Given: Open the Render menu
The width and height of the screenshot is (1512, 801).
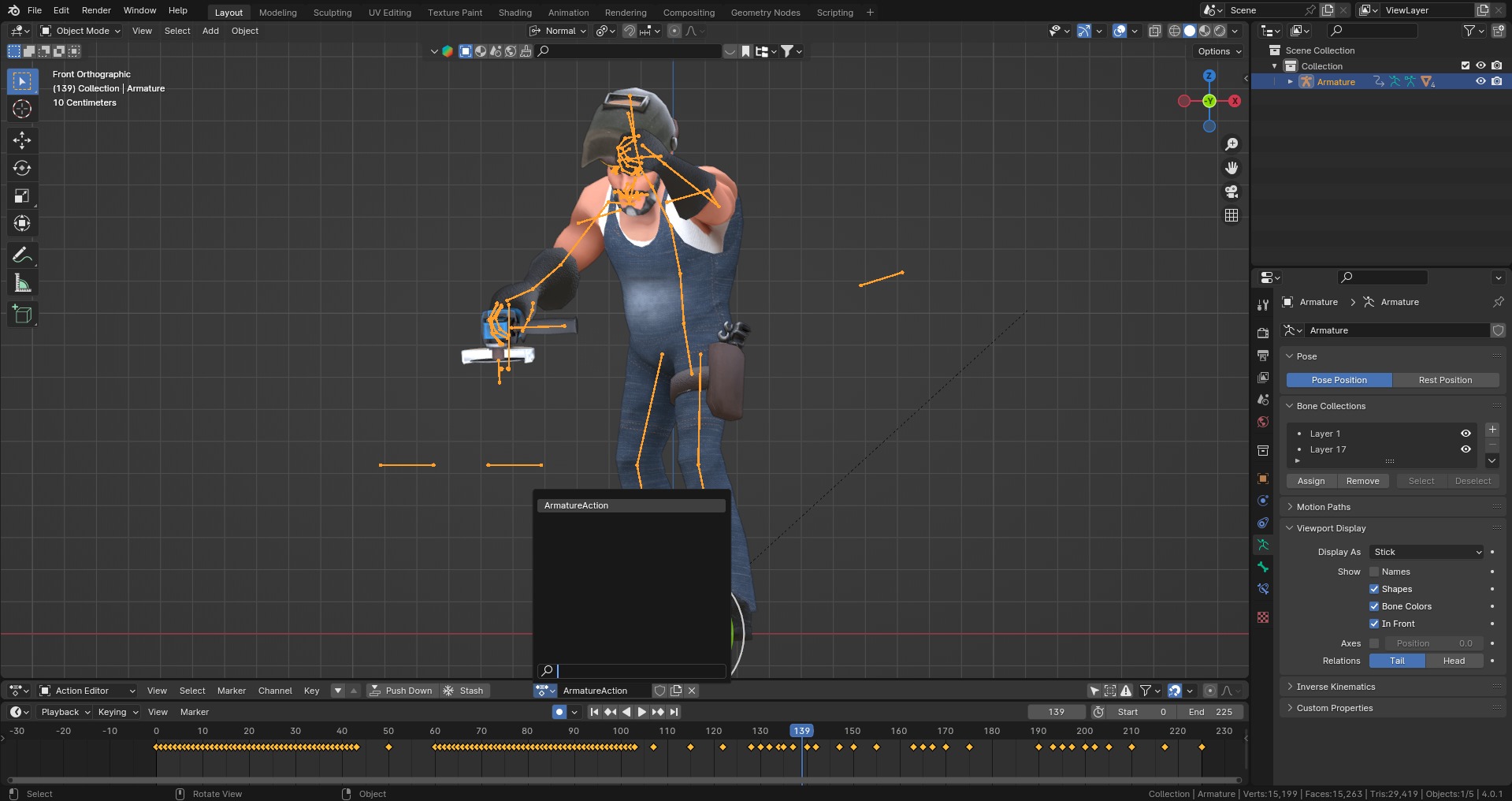Looking at the screenshot, I should pos(96,10).
